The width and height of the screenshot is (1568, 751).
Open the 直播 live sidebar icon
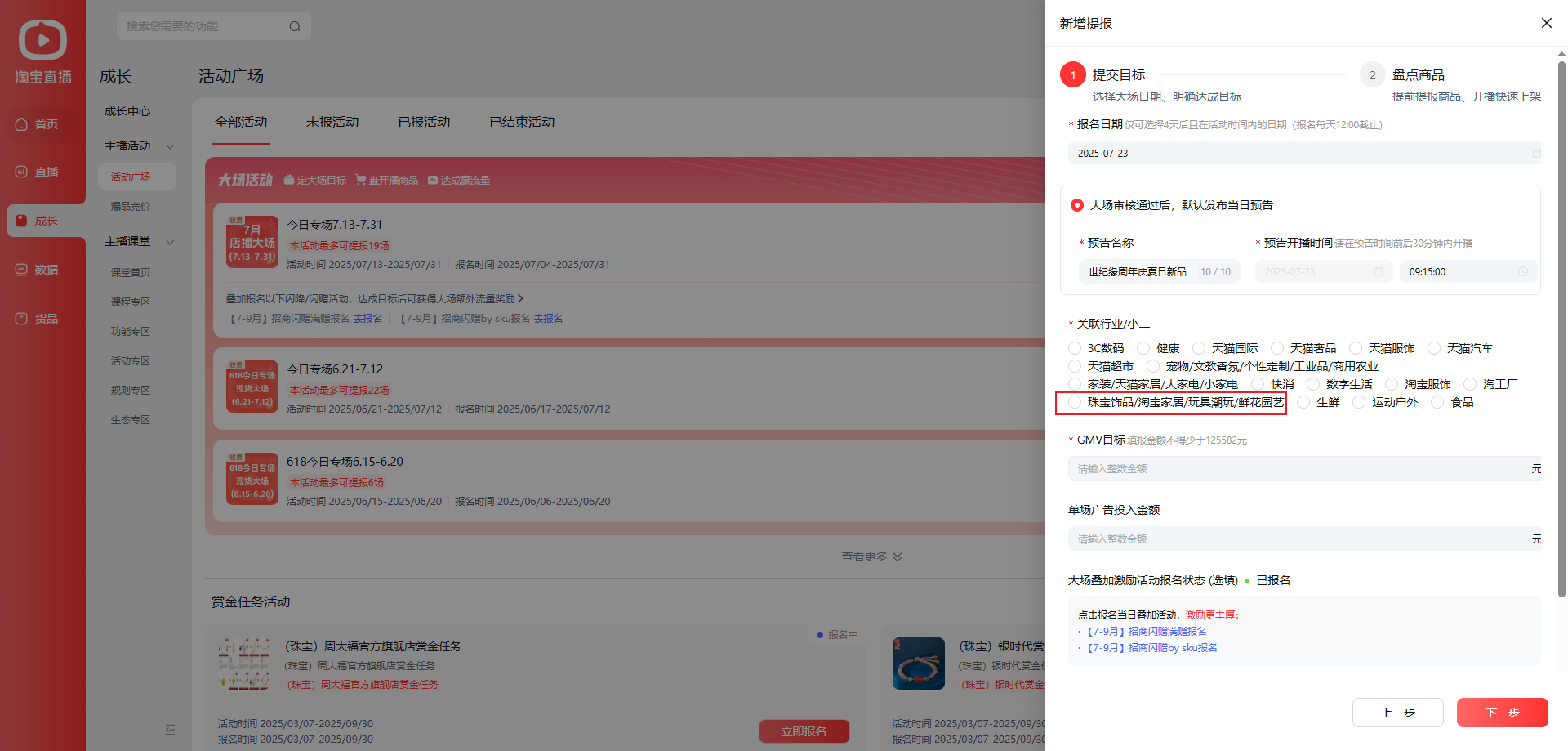[x=22, y=172]
